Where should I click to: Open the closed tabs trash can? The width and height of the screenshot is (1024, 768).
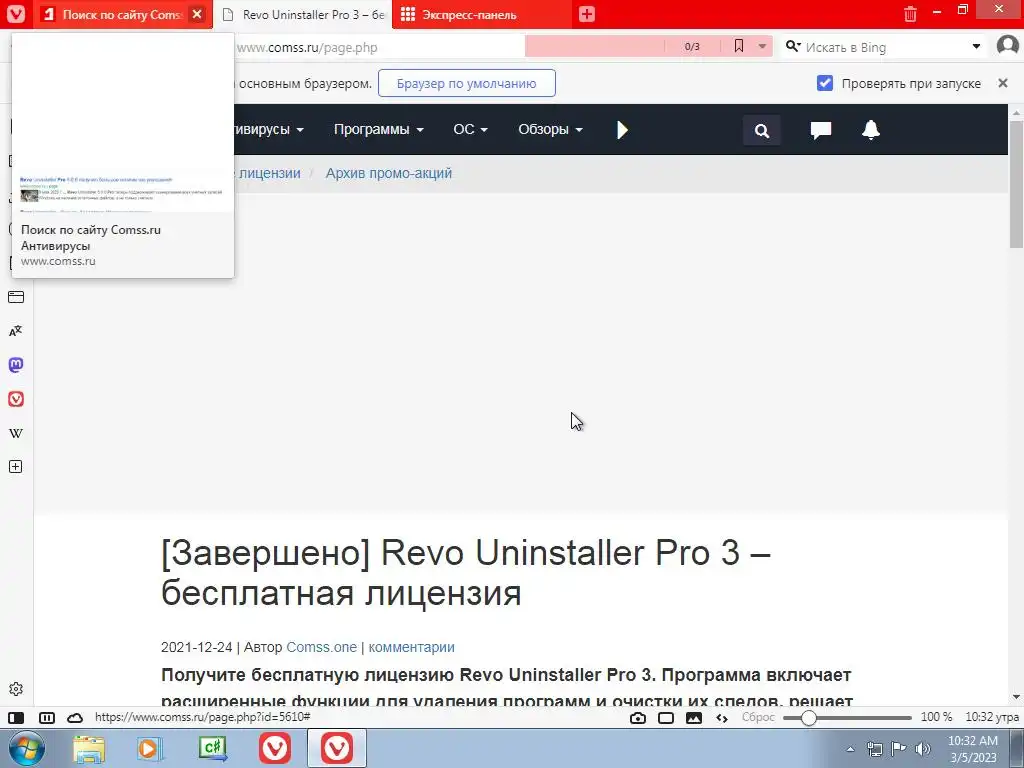pyautogui.click(x=910, y=14)
